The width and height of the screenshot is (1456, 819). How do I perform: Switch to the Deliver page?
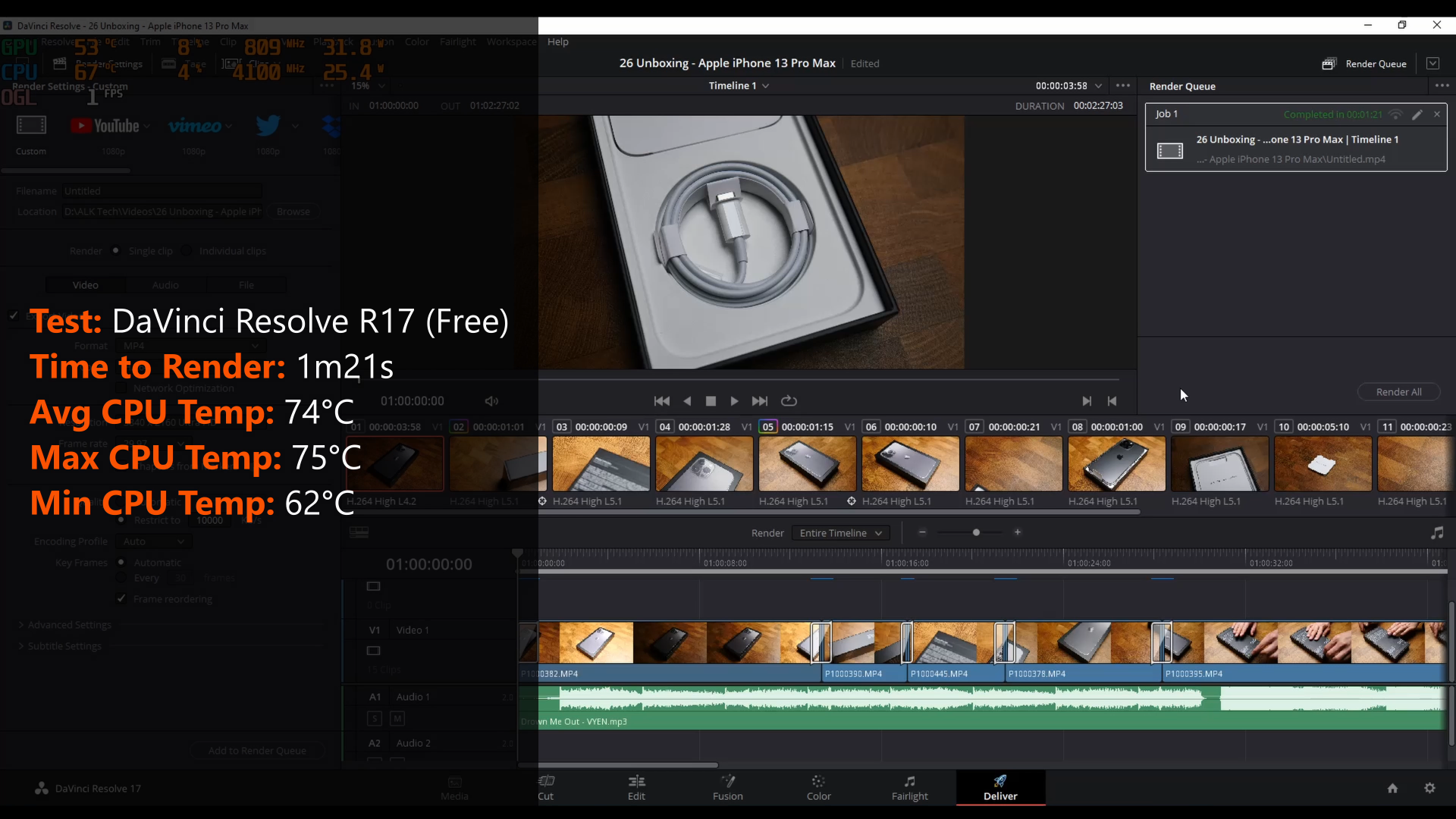[x=1000, y=788]
